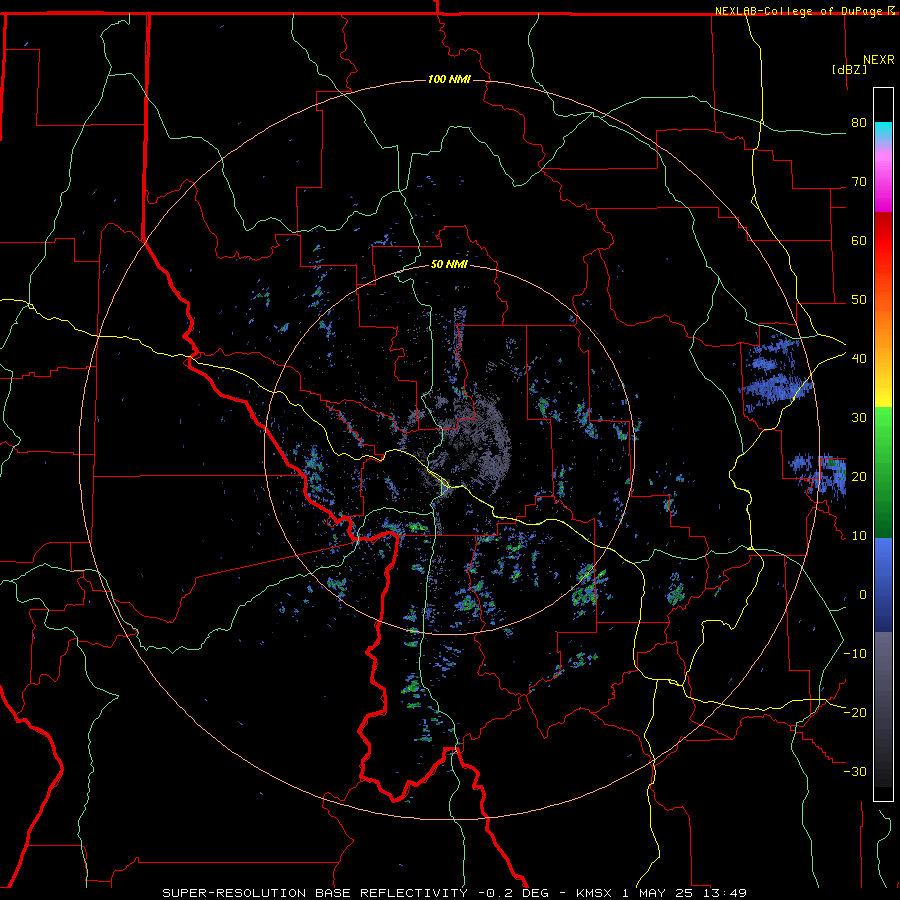
Task: Click the 60 value on dBZ scale
Action: pyautogui.click(x=859, y=240)
